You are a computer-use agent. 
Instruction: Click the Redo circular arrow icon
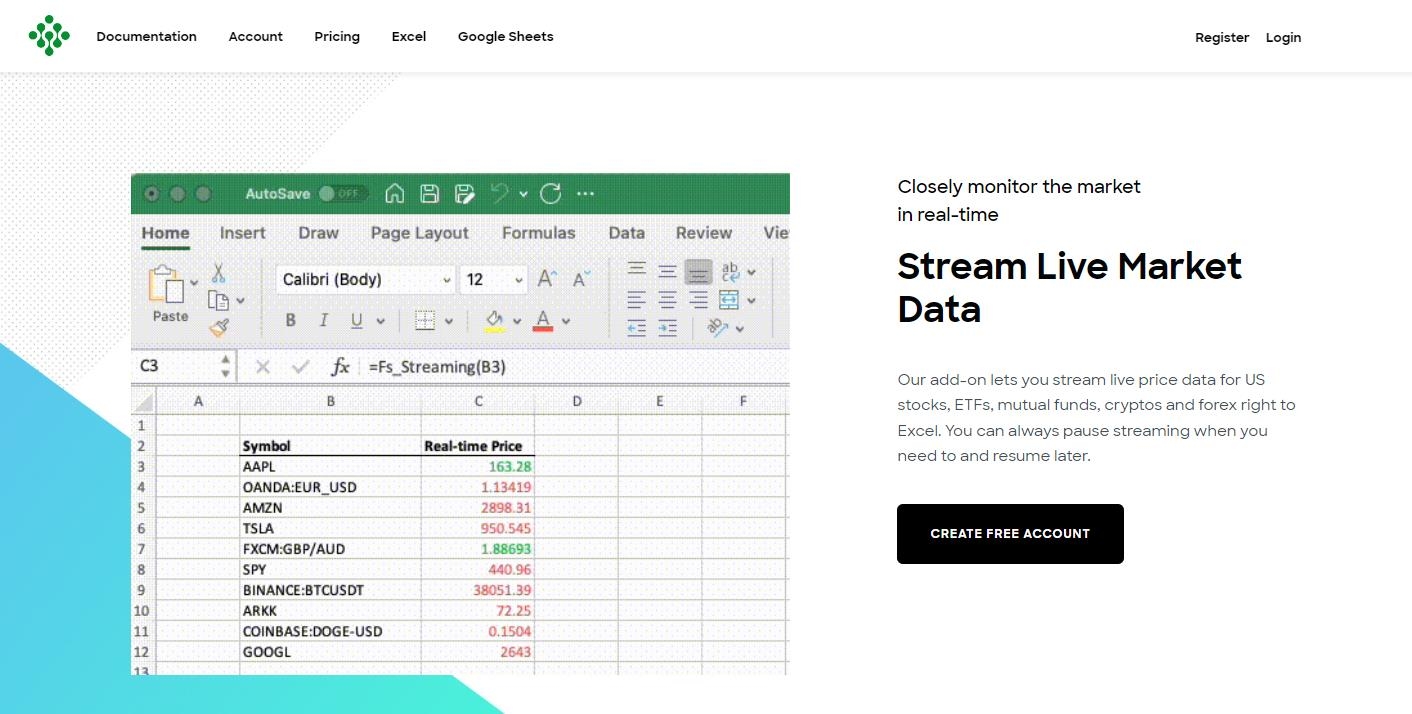point(550,194)
